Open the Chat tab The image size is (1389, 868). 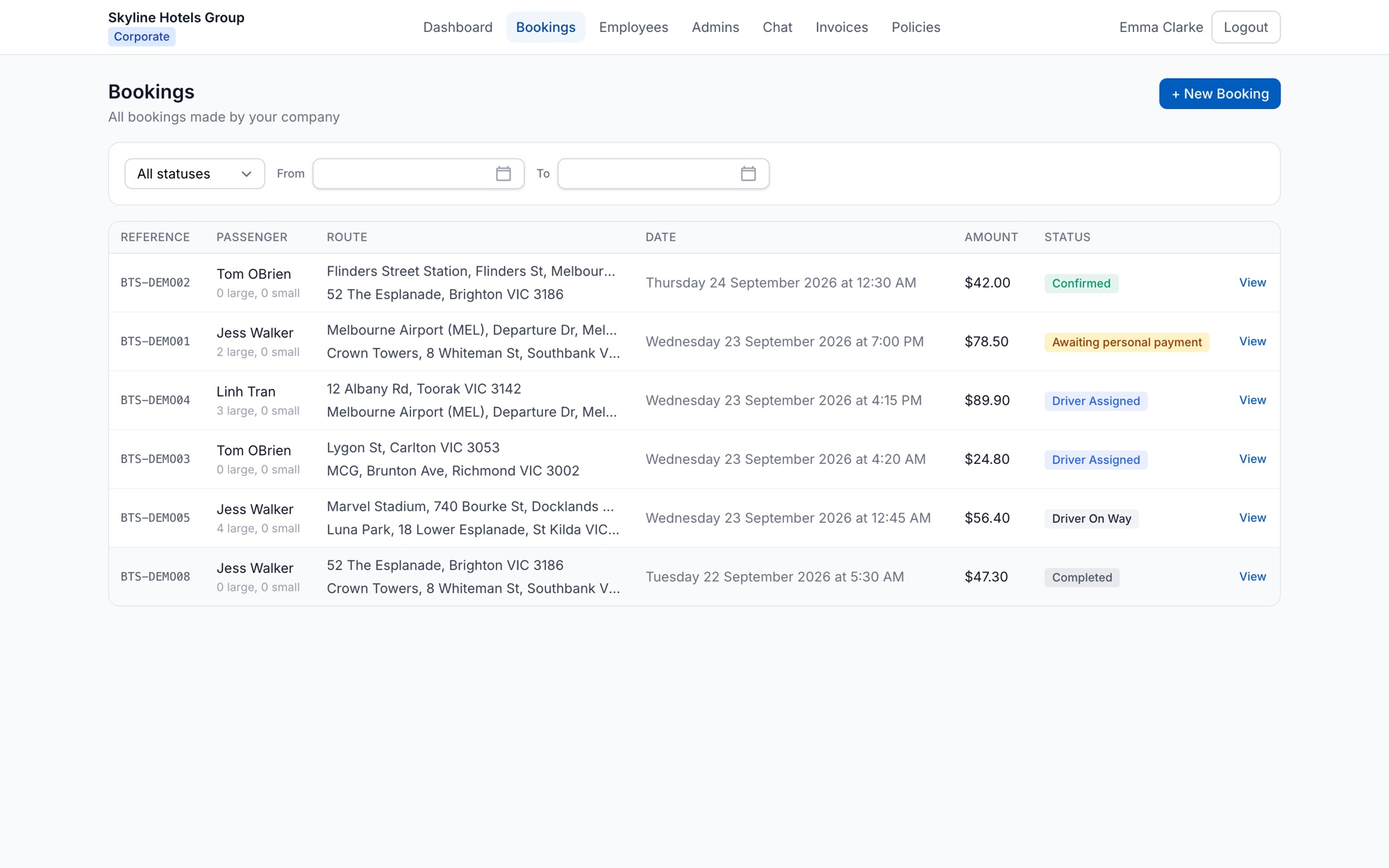[x=777, y=27]
